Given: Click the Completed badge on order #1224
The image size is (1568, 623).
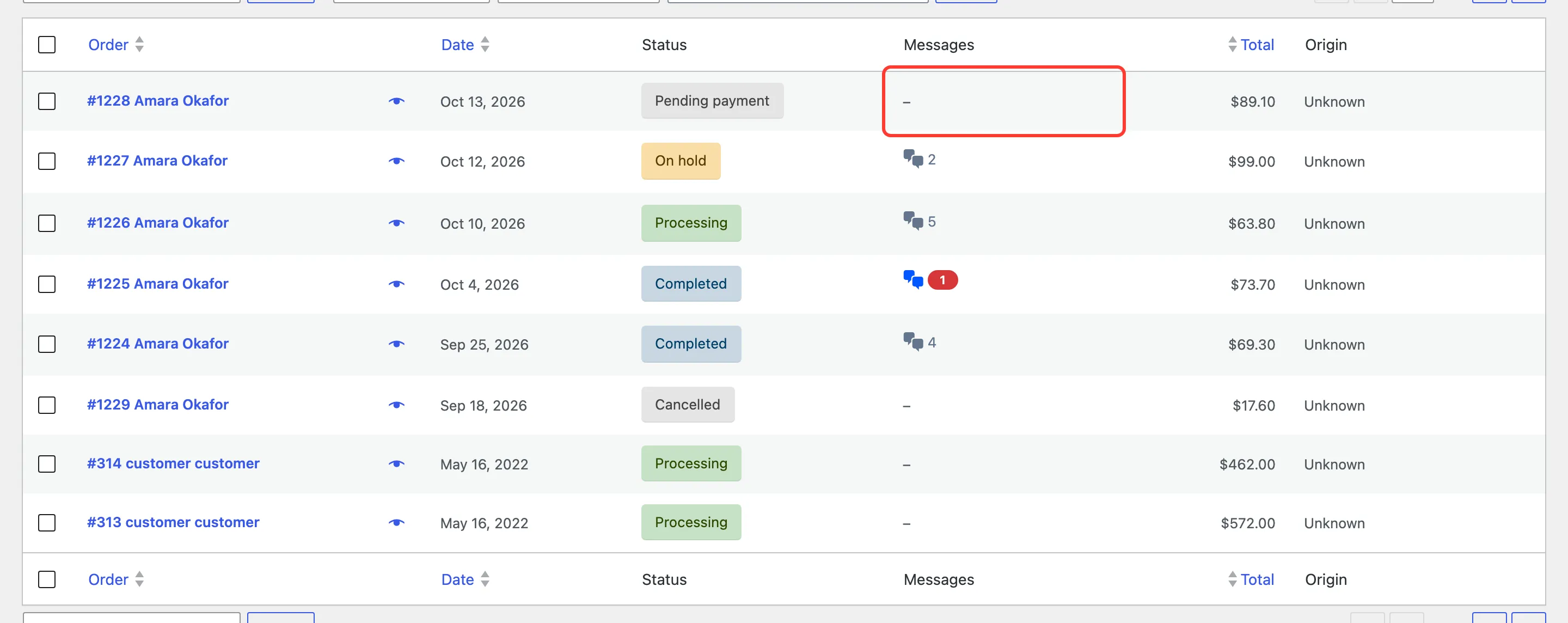Looking at the screenshot, I should 691,344.
